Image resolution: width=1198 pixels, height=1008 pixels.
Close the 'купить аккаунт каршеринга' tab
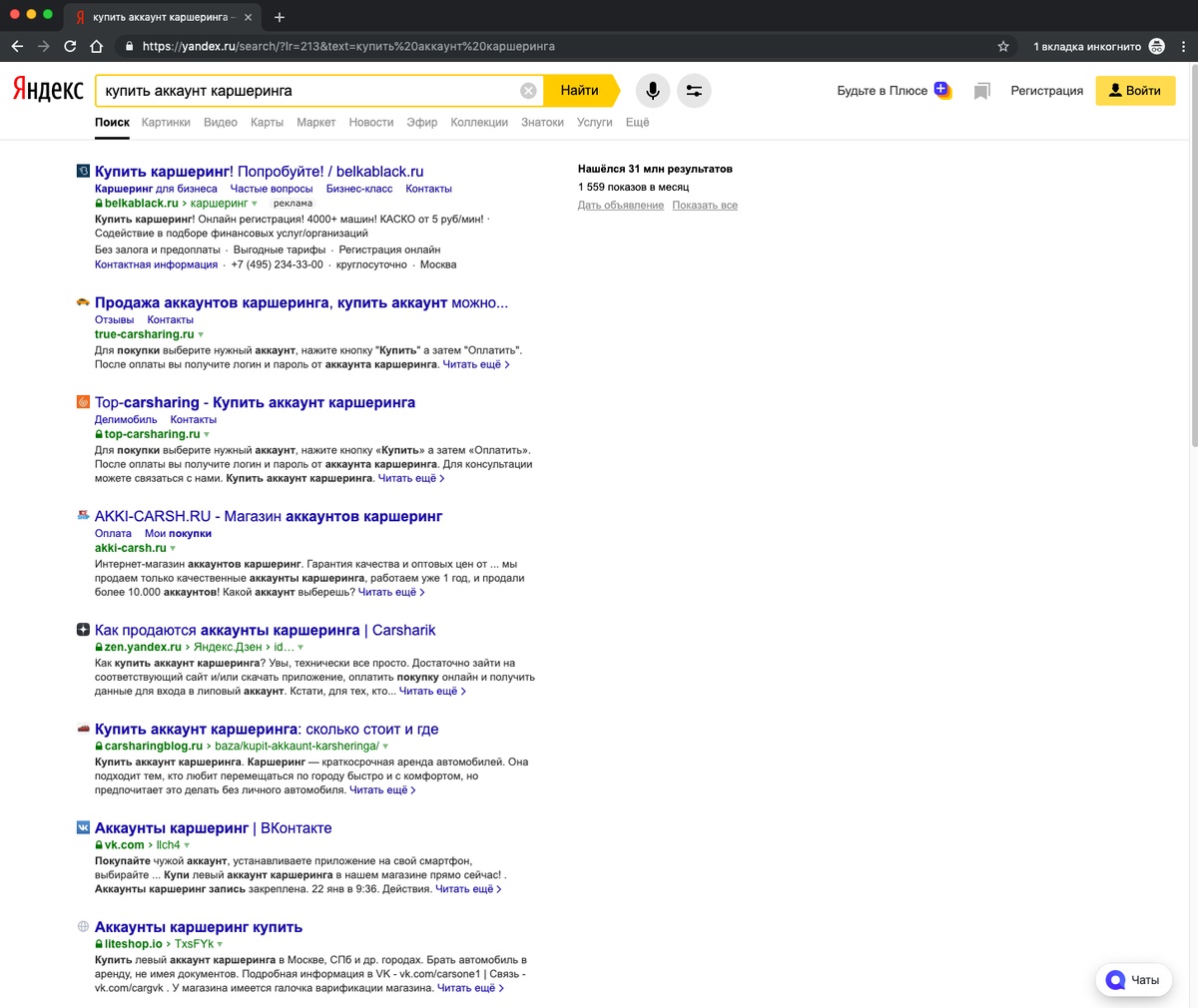tap(249, 17)
